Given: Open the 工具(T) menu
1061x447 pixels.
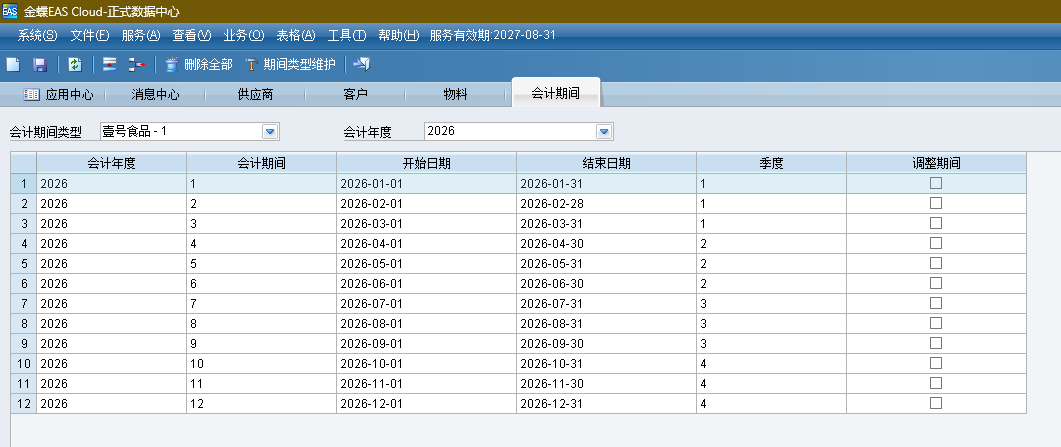Looking at the screenshot, I should tap(346, 35).
